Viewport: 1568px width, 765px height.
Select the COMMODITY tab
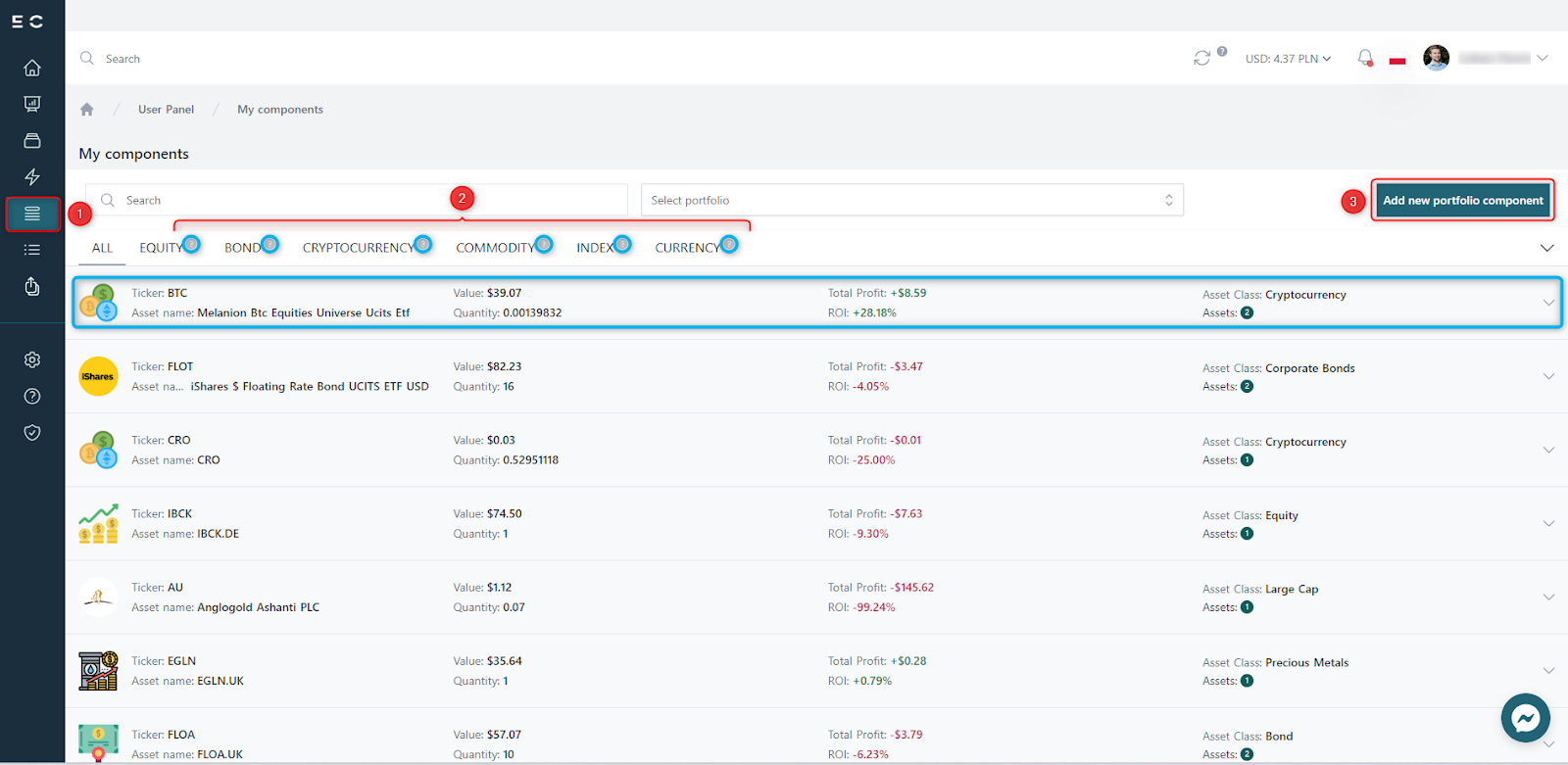coord(495,248)
